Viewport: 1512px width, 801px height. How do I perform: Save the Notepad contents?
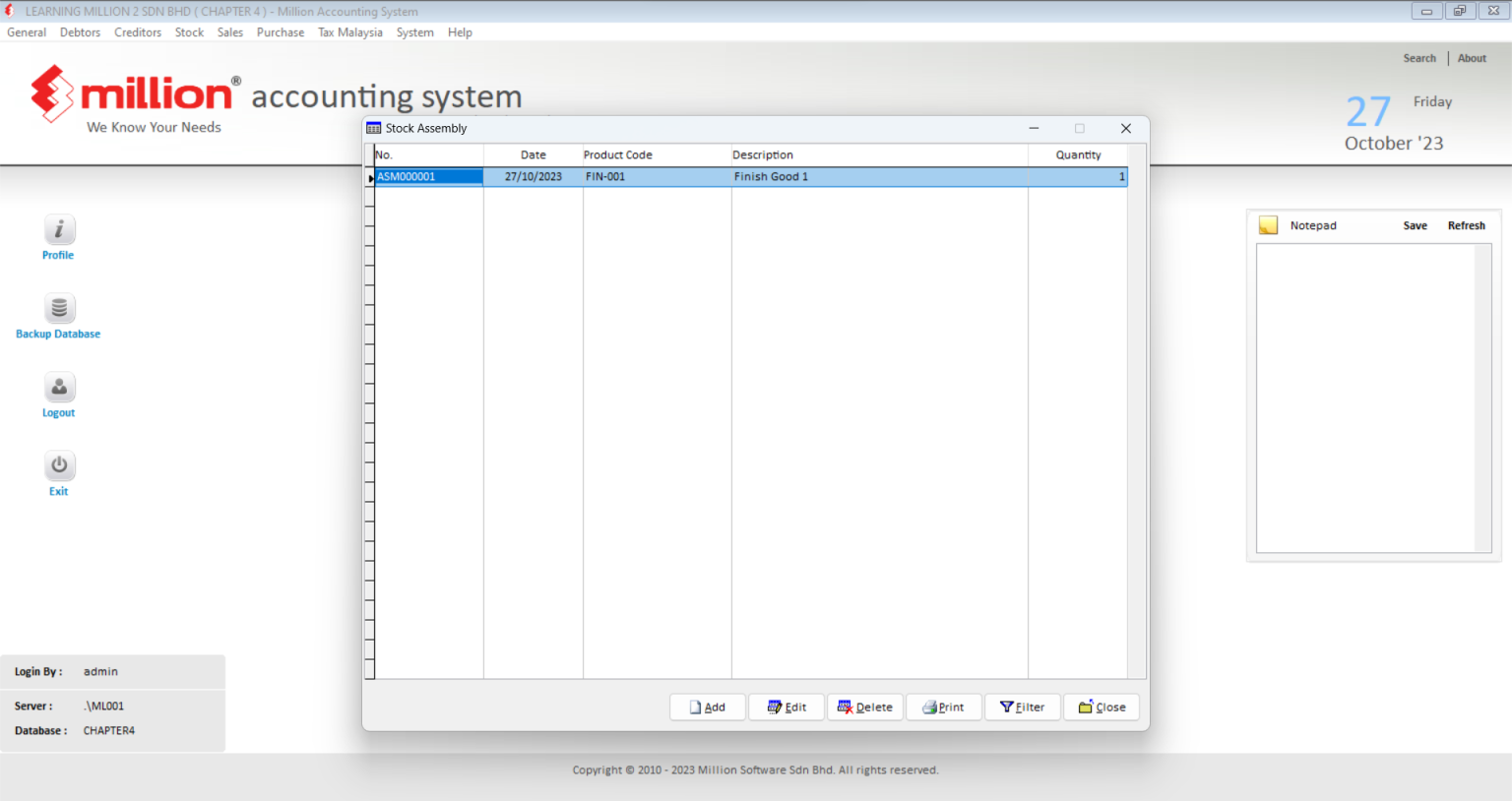[x=1415, y=225]
